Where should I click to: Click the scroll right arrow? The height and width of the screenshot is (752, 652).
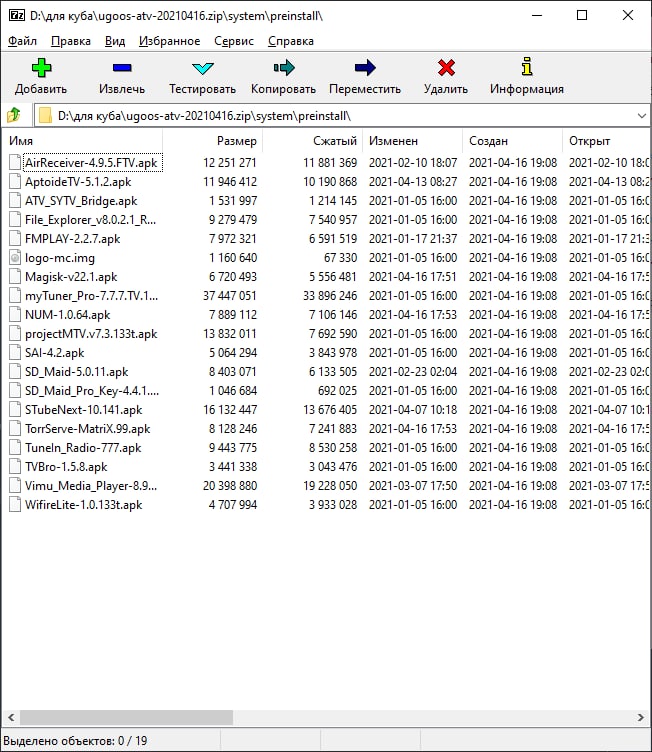coord(641,717)
